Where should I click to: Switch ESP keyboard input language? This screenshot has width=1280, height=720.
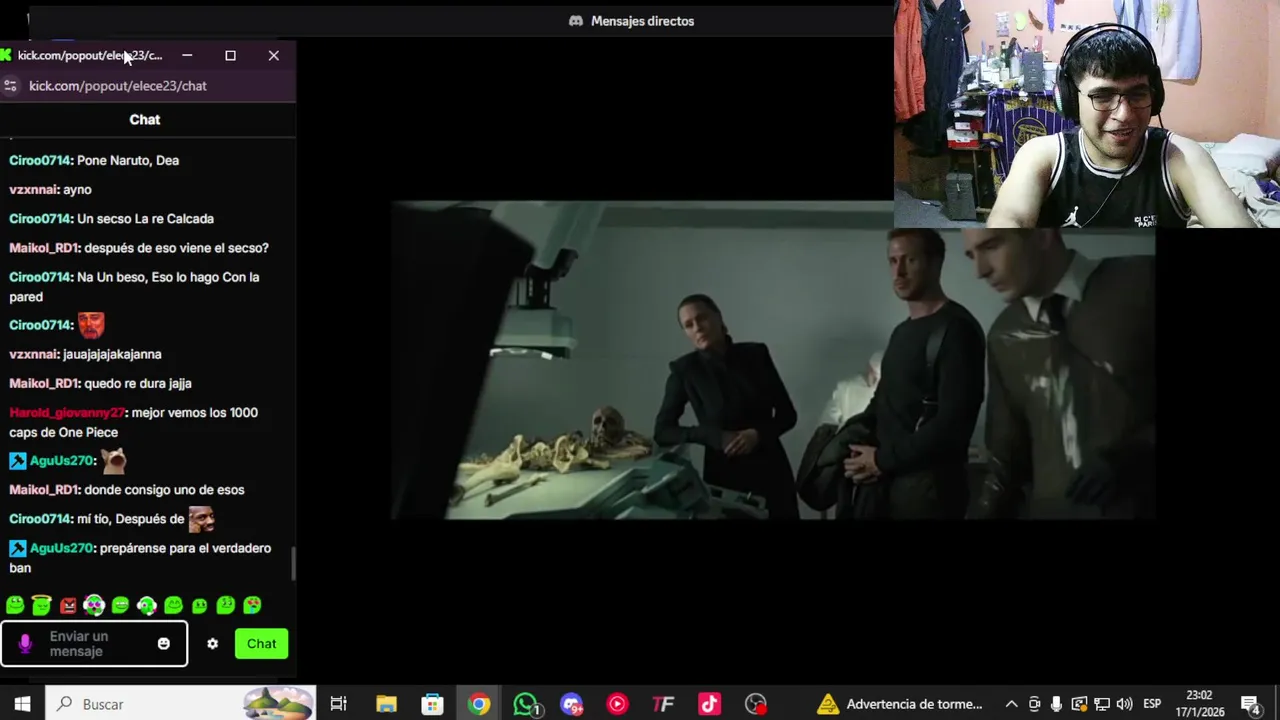[1152, 704]
